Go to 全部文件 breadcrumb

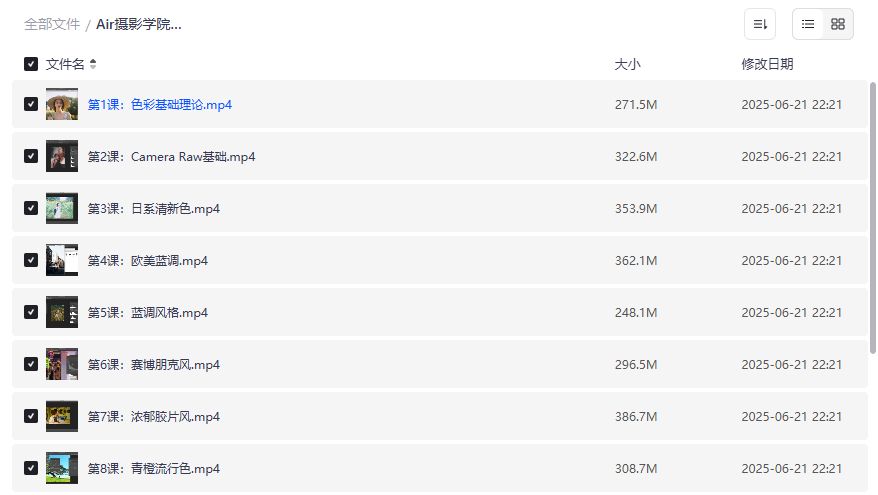click(x=52, y=24)
